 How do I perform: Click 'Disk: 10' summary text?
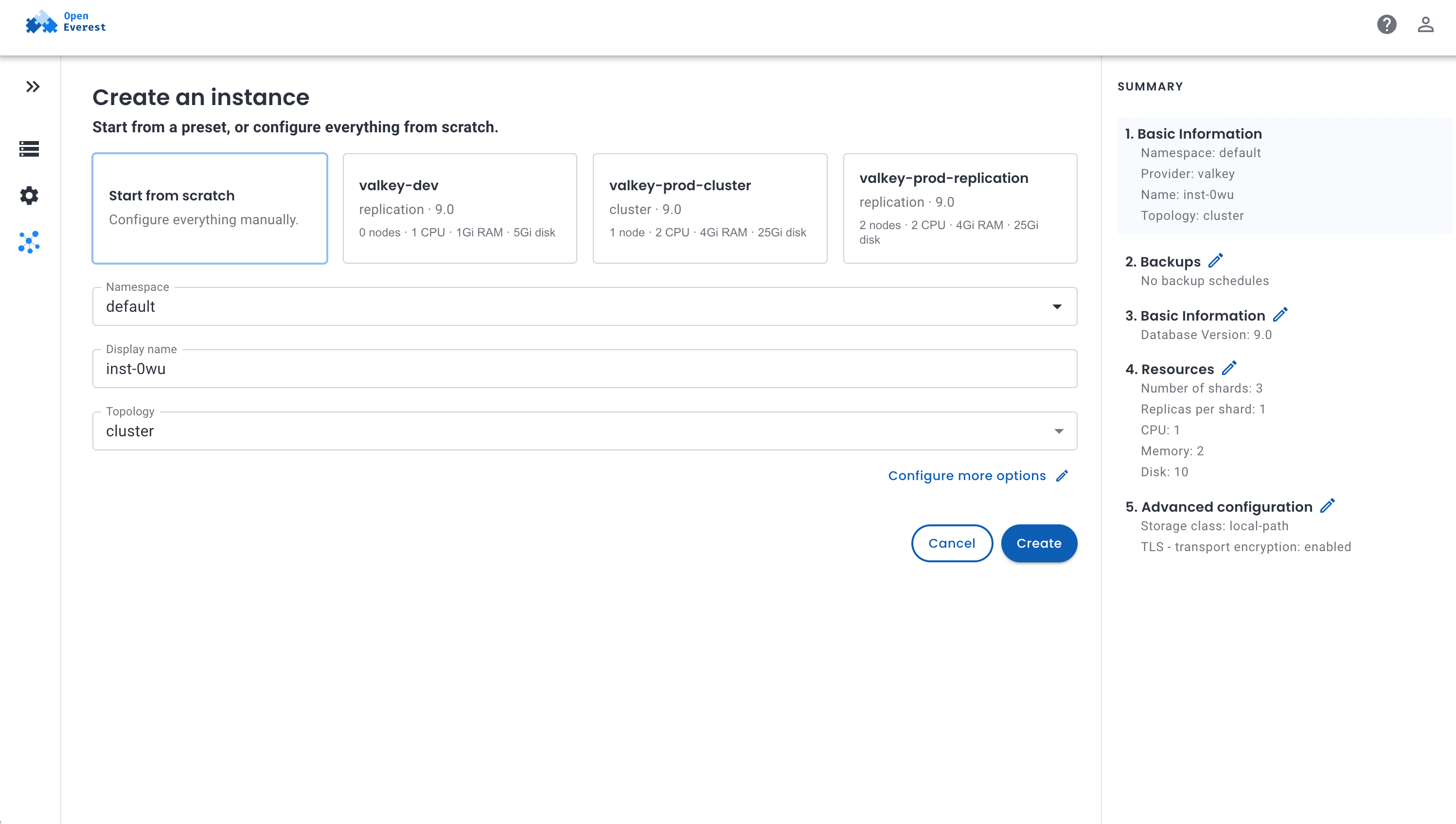[x=1164, y=472]
